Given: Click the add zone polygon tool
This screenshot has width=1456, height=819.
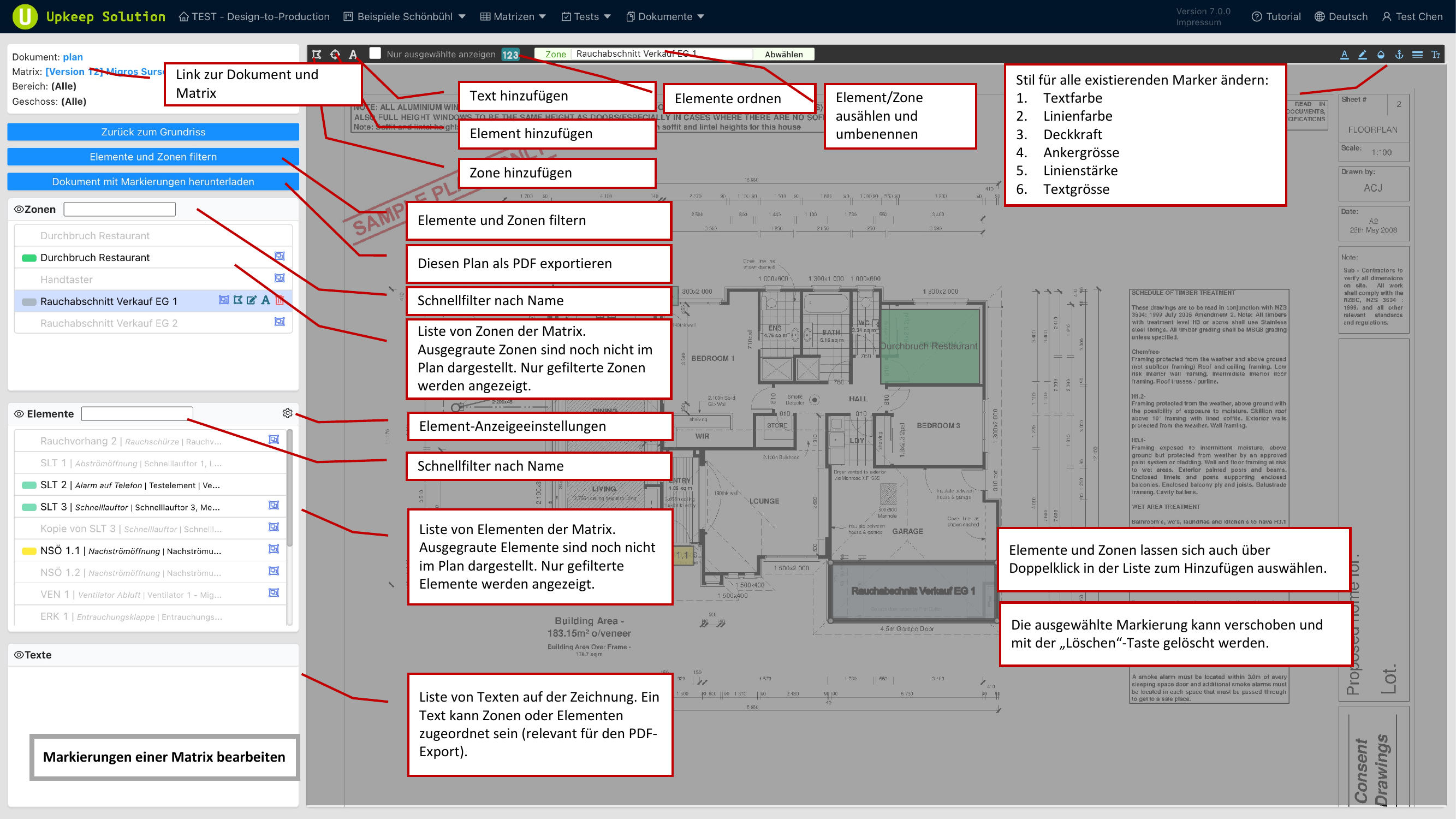Looking at the screenshot, I should [317, 54].
